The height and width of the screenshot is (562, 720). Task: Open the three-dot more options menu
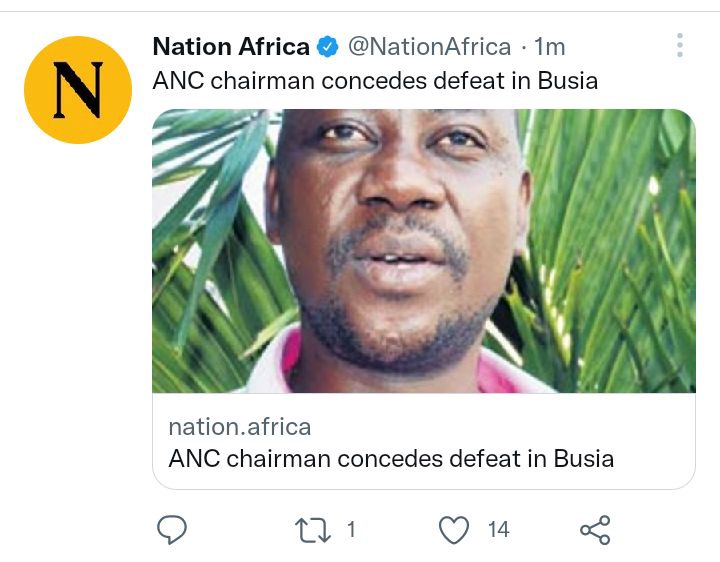pyautogui.click(x=680, y=45)
